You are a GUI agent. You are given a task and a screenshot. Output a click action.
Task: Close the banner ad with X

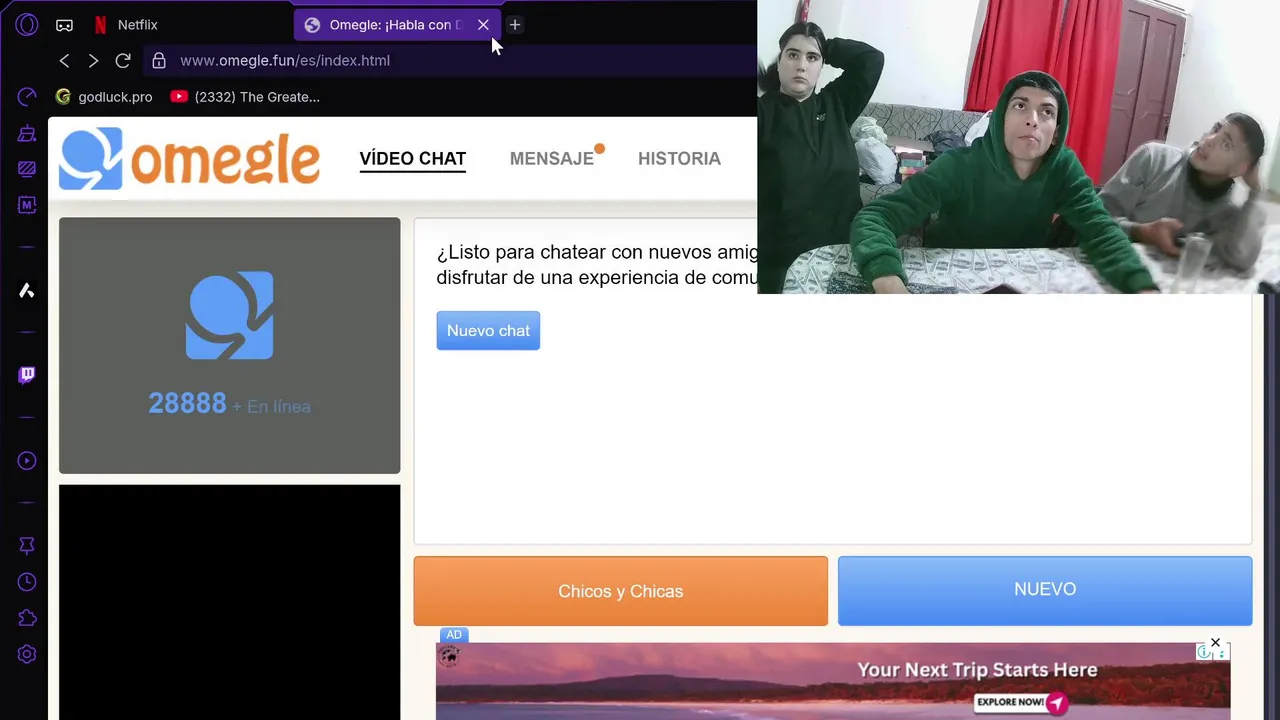1215,643
